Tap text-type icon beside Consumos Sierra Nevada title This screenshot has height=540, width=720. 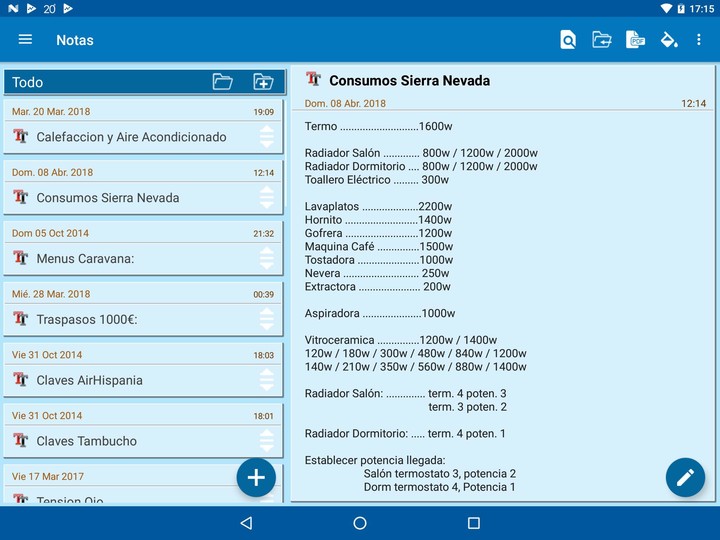click(x=314, y=79)
